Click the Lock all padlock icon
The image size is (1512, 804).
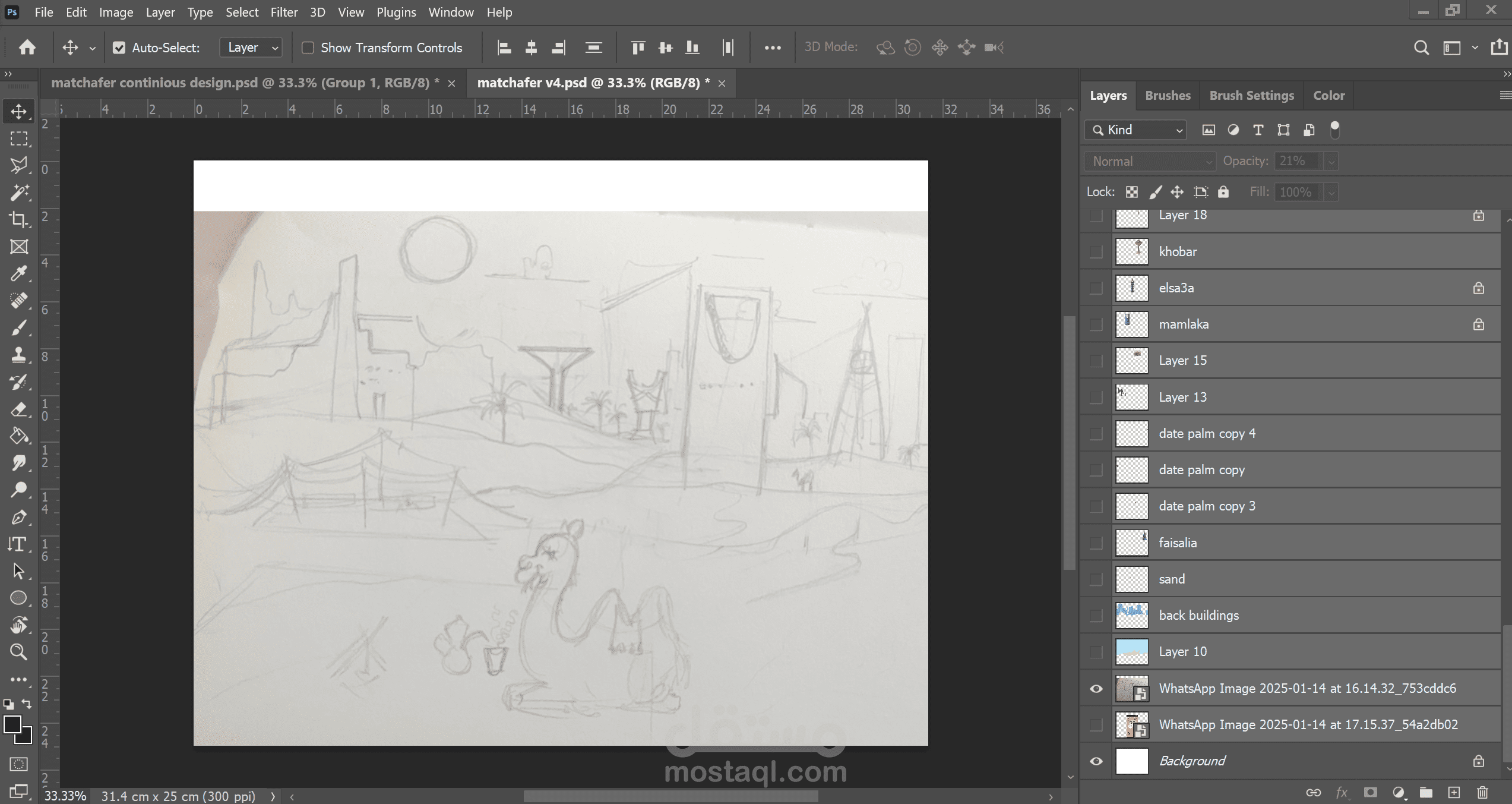click(1223, 192)
